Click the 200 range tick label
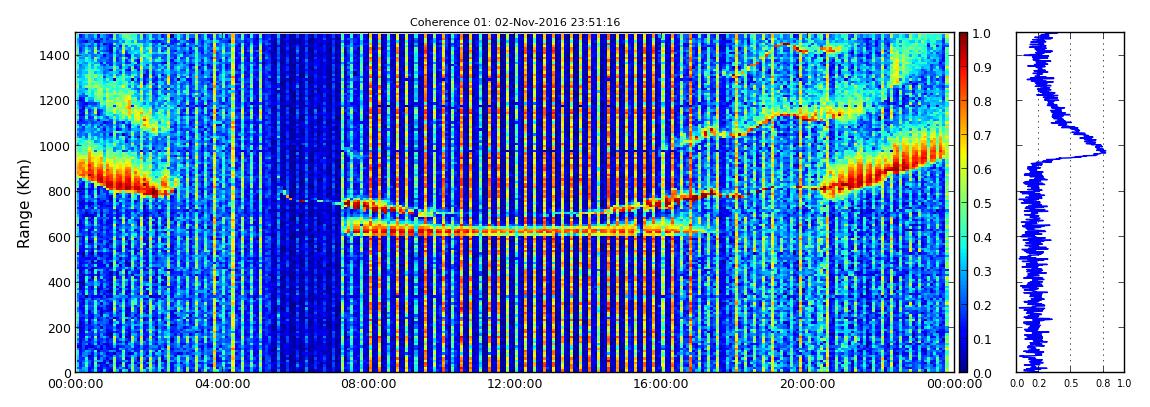This screenshot has height=407, width=1150. [x=59, y=328]
